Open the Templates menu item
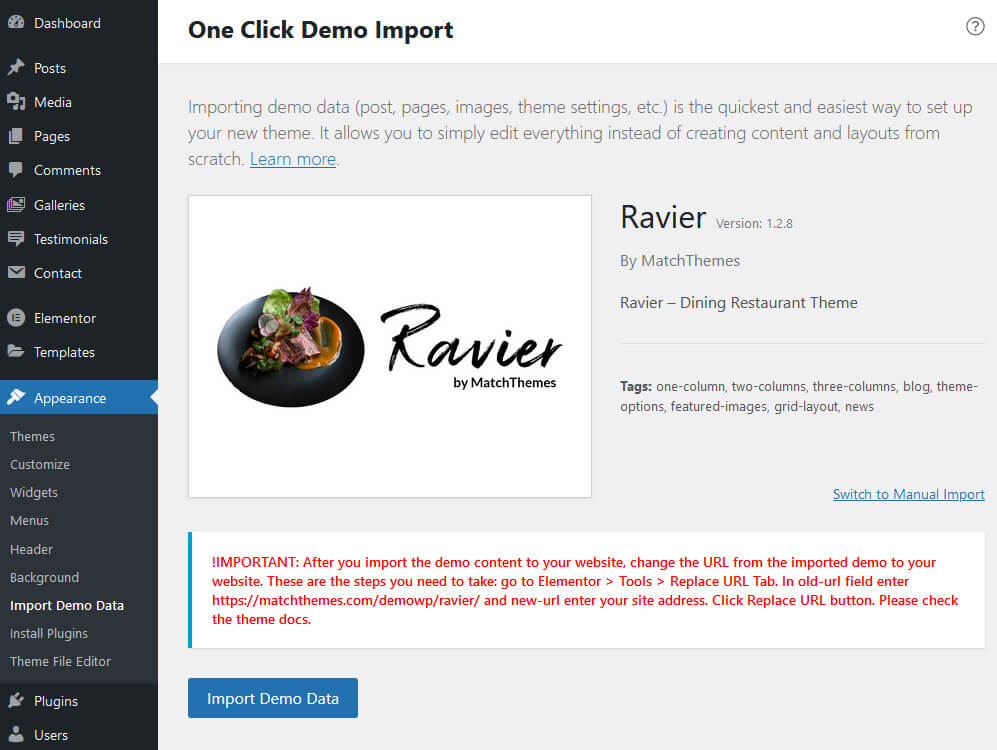 click(x=64, y=352)
